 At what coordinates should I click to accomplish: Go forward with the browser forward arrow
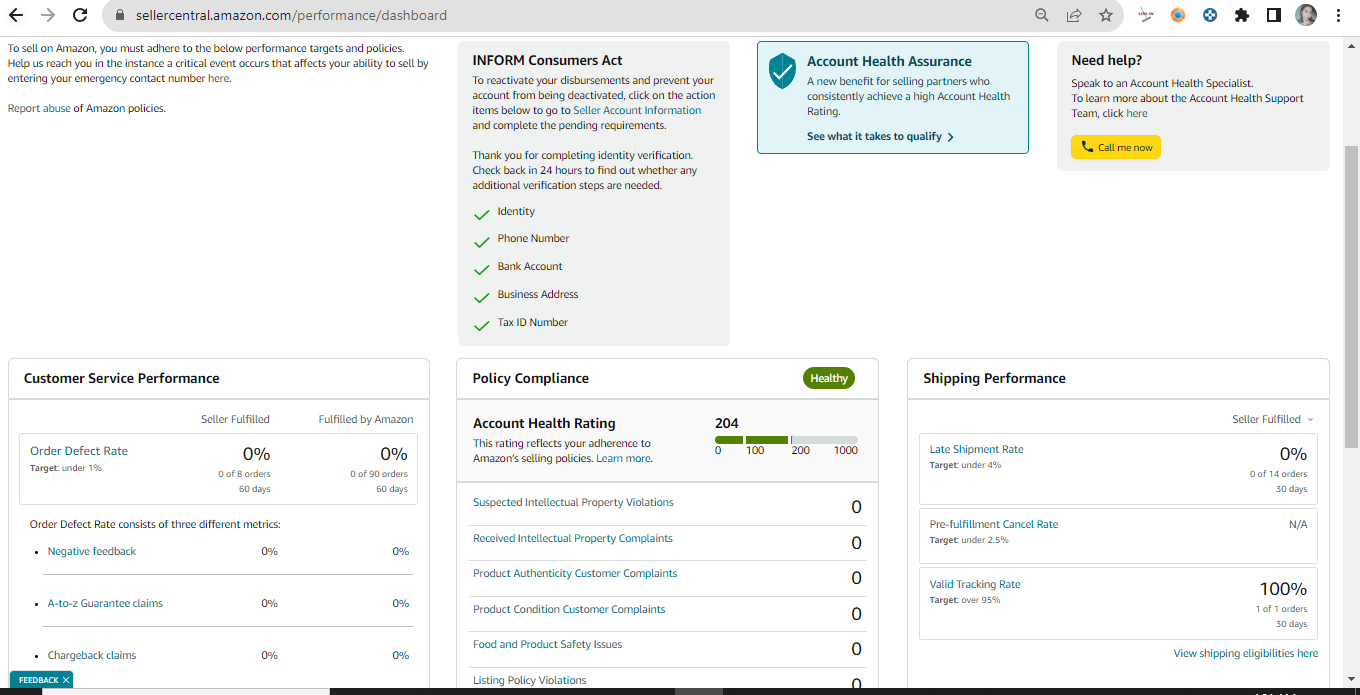coord(48,15)
